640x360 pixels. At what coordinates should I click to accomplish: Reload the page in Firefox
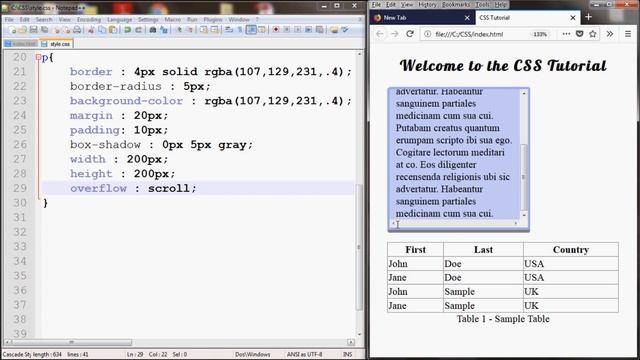[x=410, y=34]
